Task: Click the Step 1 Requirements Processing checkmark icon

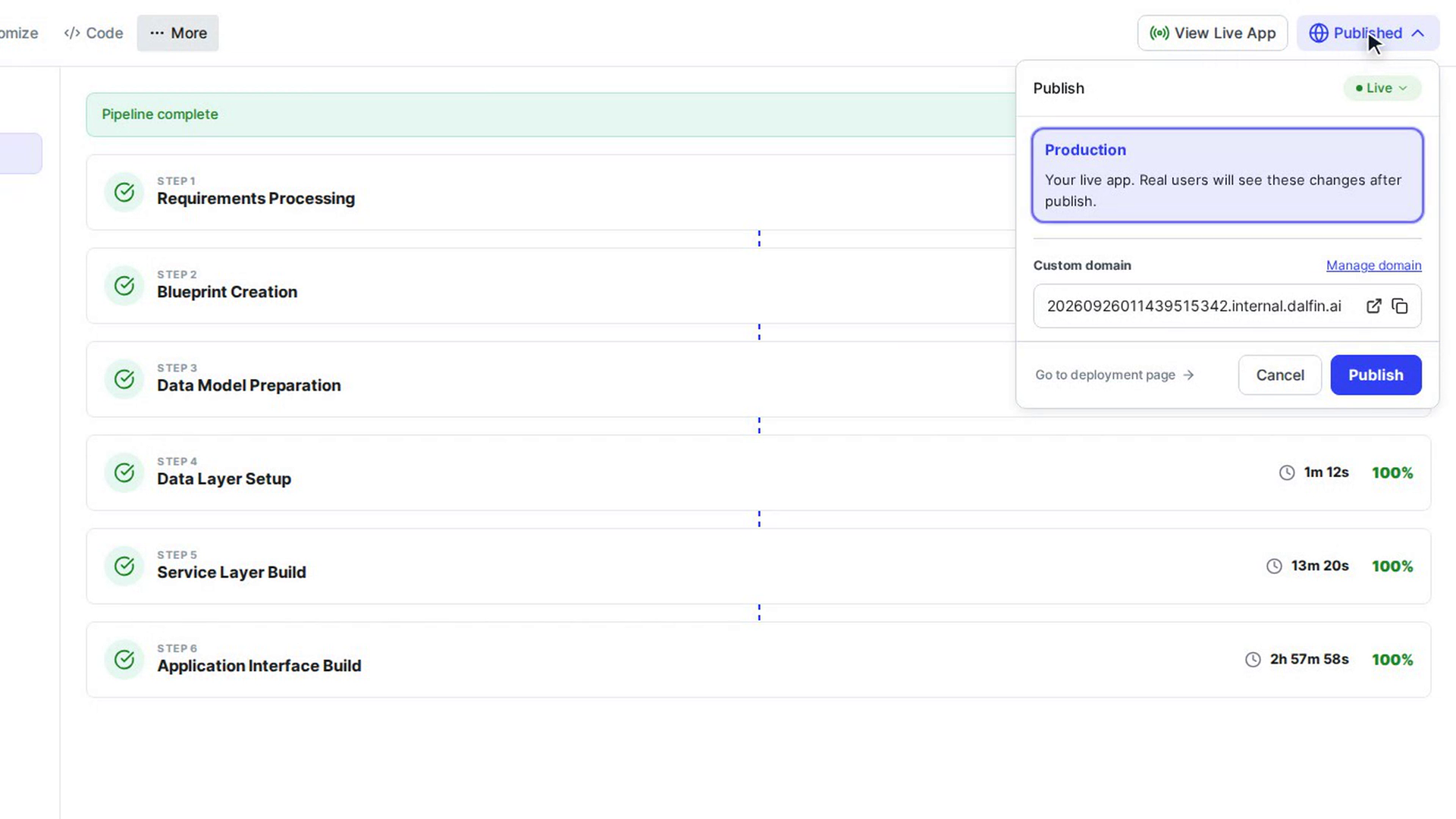Action: [124, 193]
